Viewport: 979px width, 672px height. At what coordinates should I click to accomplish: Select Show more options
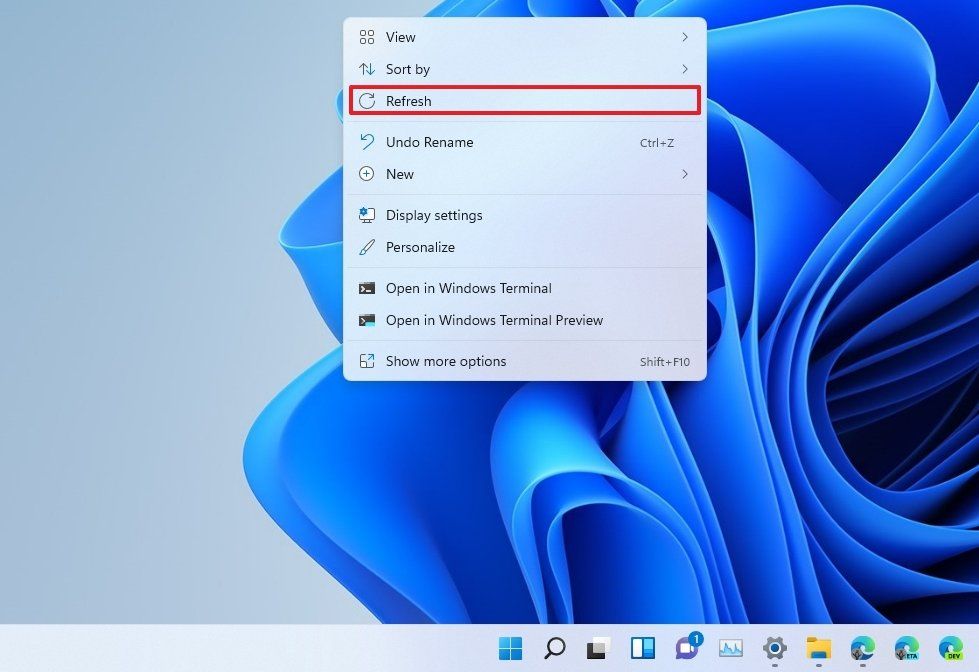pos(445,361)
